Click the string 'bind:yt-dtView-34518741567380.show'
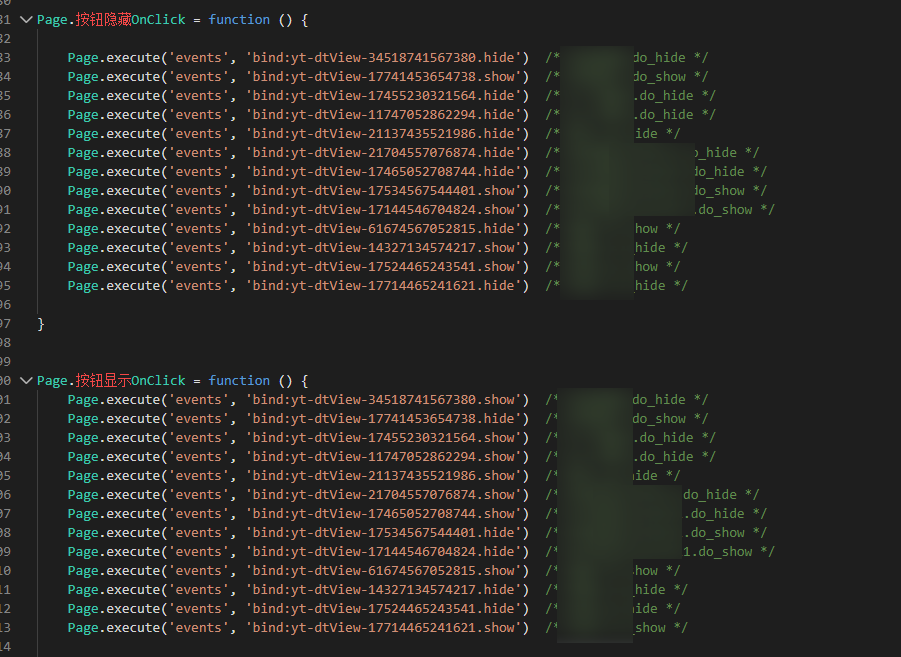 384,399
